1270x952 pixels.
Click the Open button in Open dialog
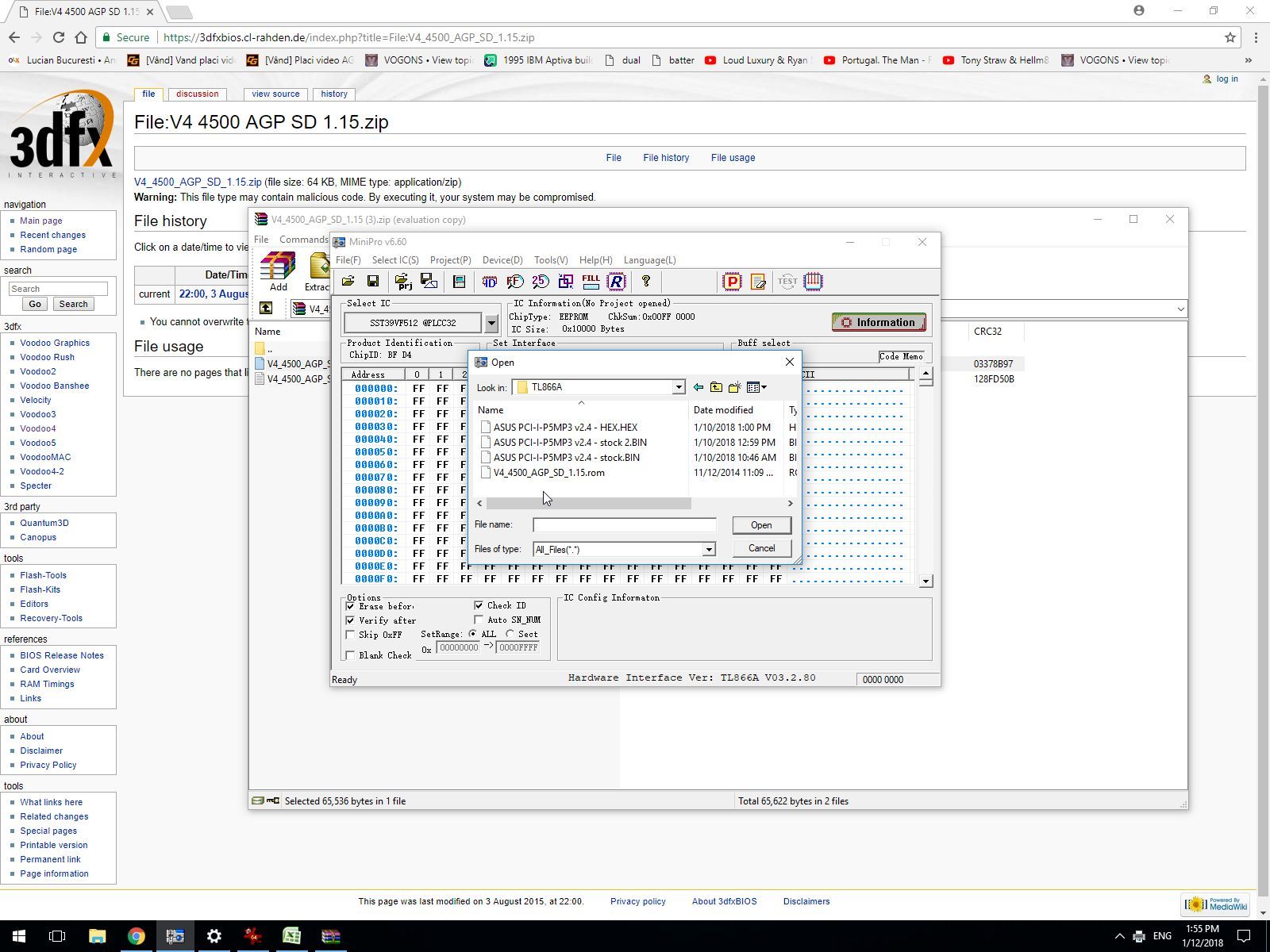(x=761, y=525)
